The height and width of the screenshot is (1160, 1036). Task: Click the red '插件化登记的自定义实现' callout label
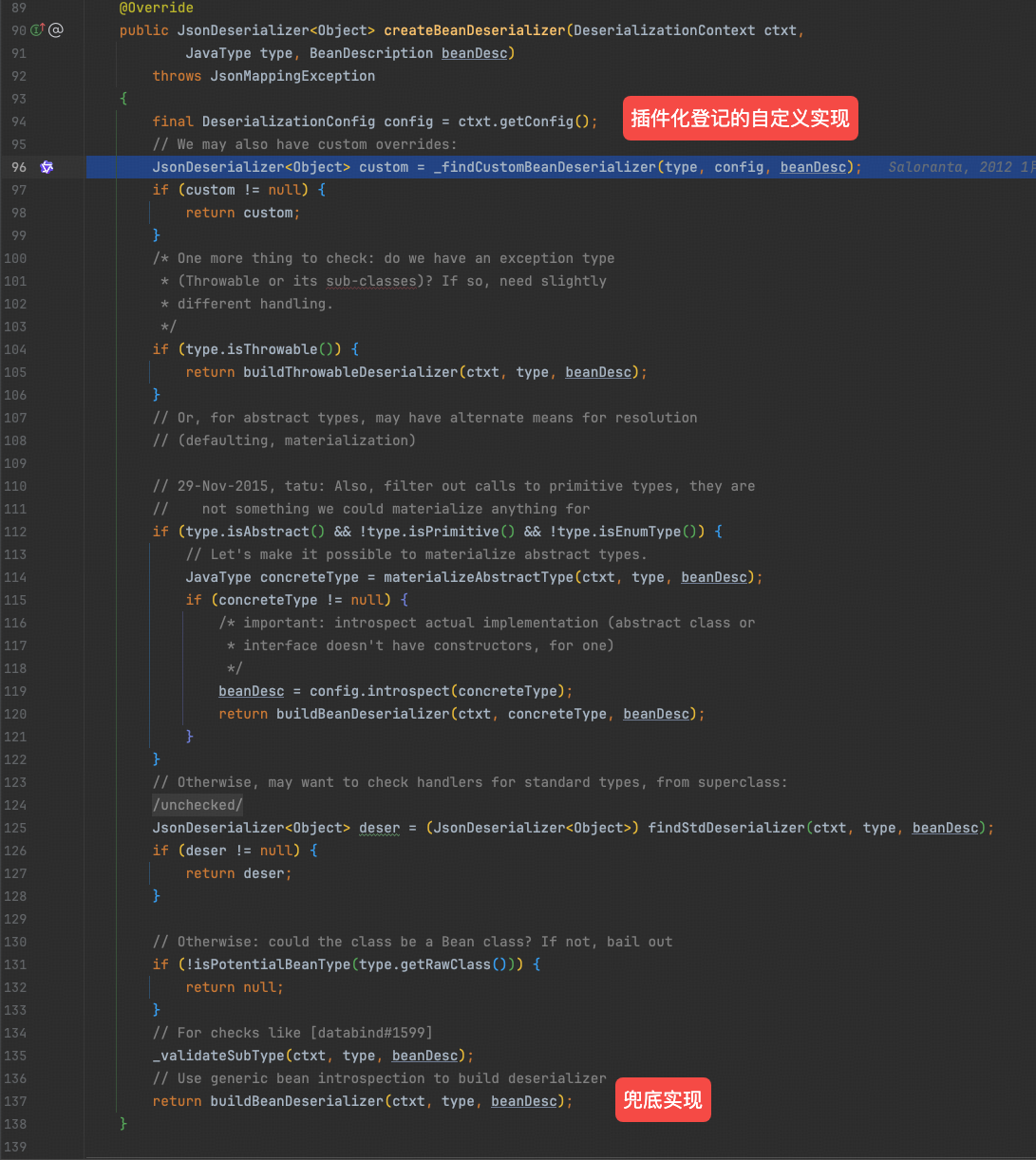[740, 120]
